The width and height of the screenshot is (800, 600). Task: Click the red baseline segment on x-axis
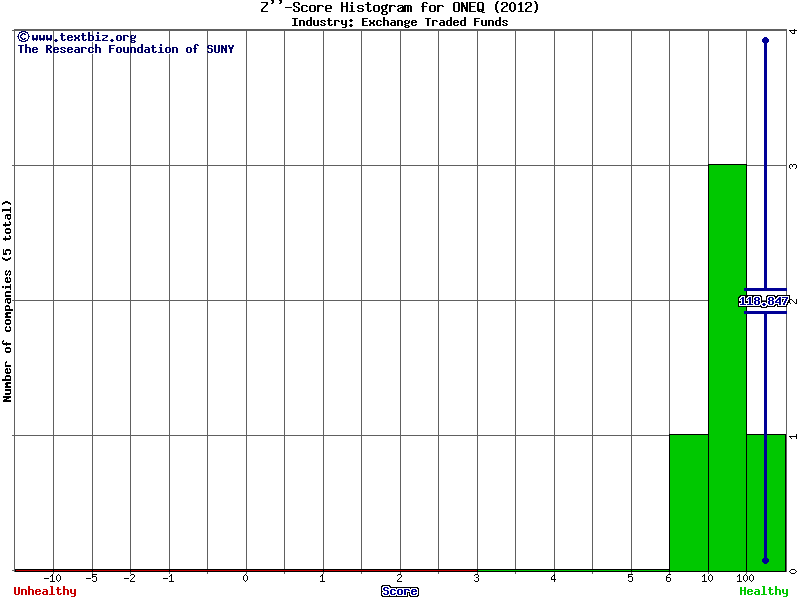point(246,570)
